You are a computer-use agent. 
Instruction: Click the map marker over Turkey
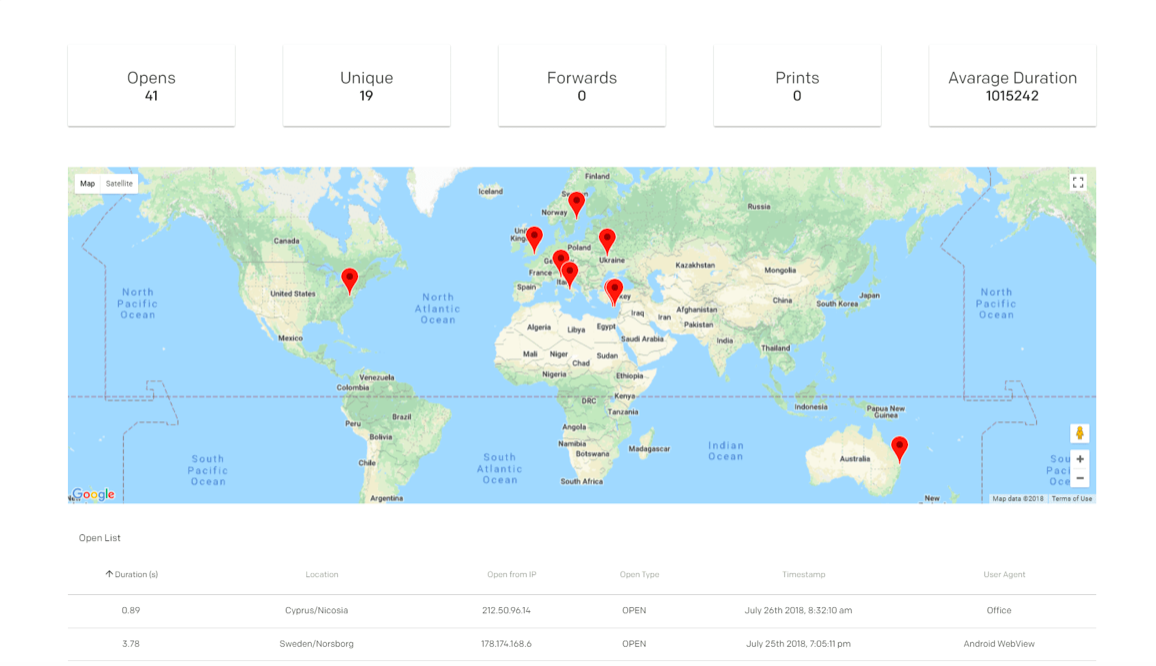[x=615, y=291]
